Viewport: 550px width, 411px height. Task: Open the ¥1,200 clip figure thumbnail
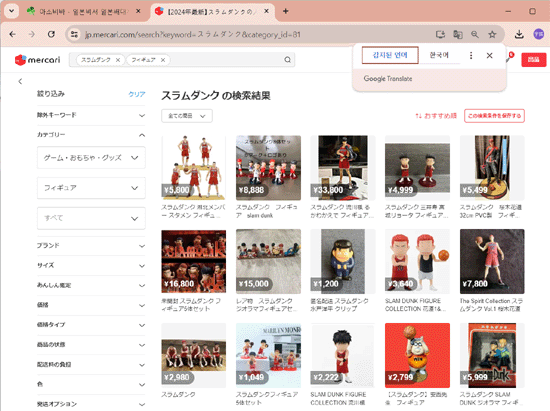point(343,262)
